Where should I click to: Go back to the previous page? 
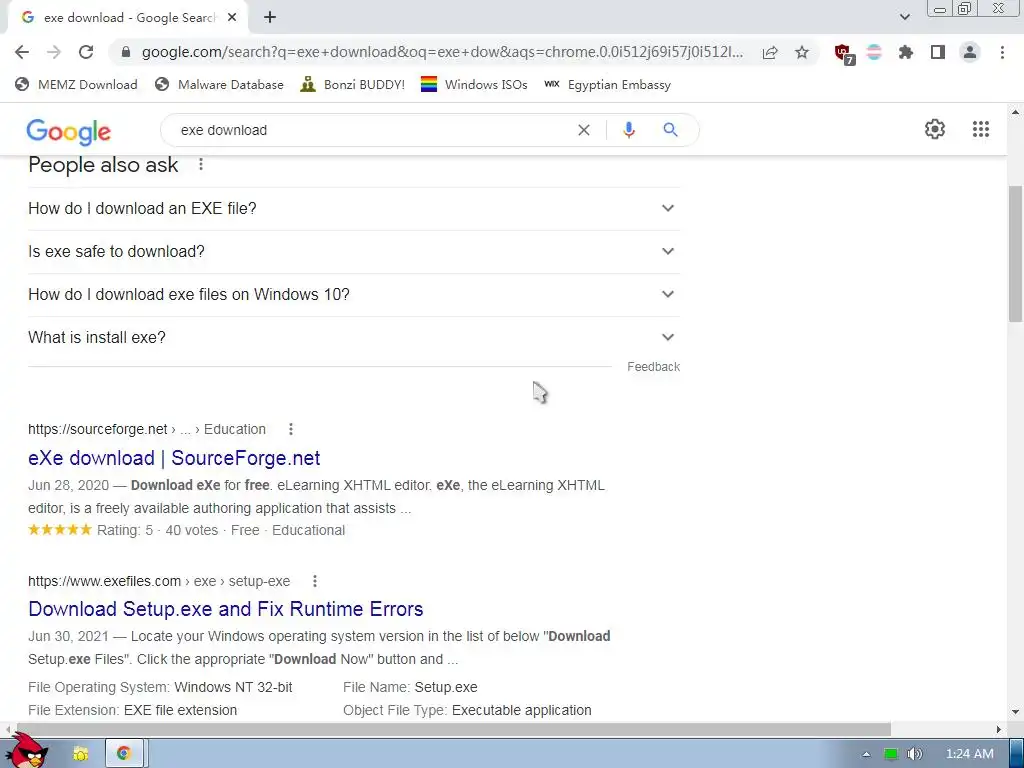click(22, 52)
